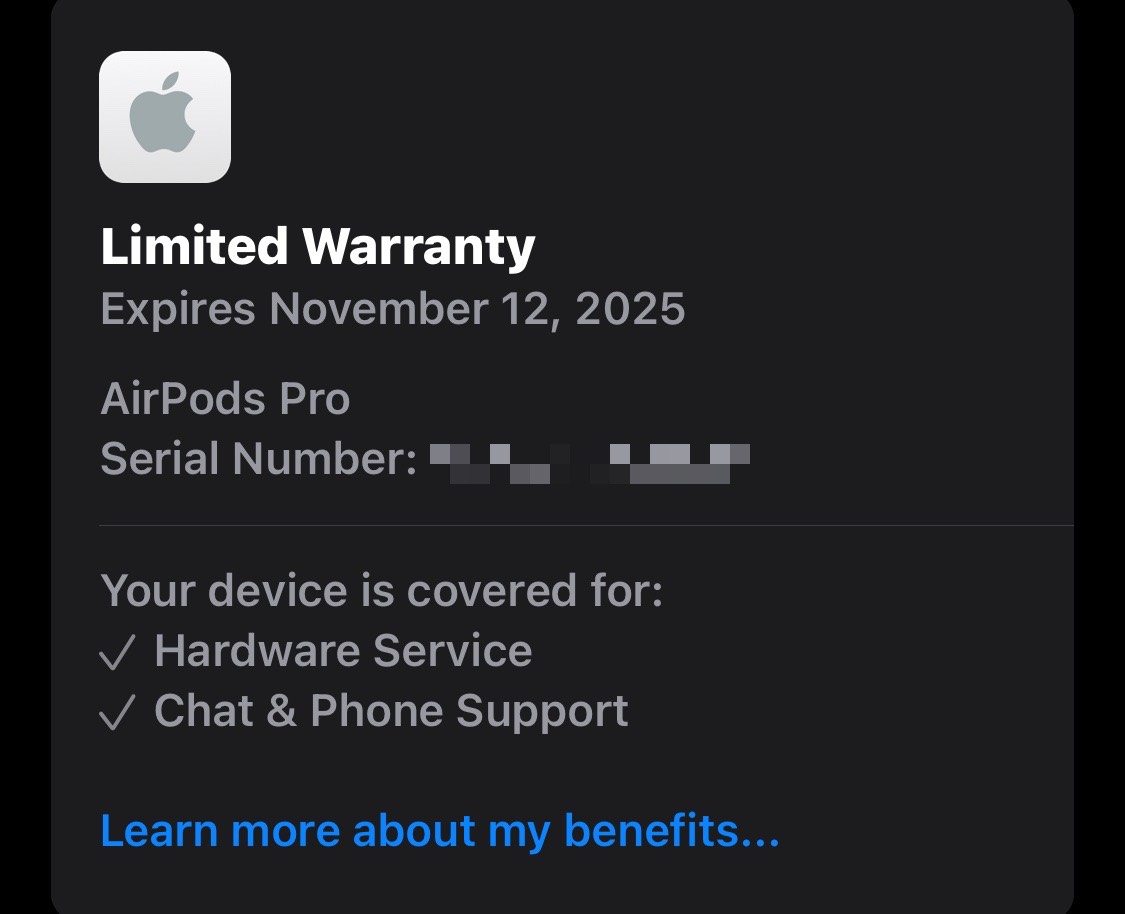The width and height of the screenshot is (1125, 914).
Task: Tap the blurred serial number value
Action: (x=590, y=463)
